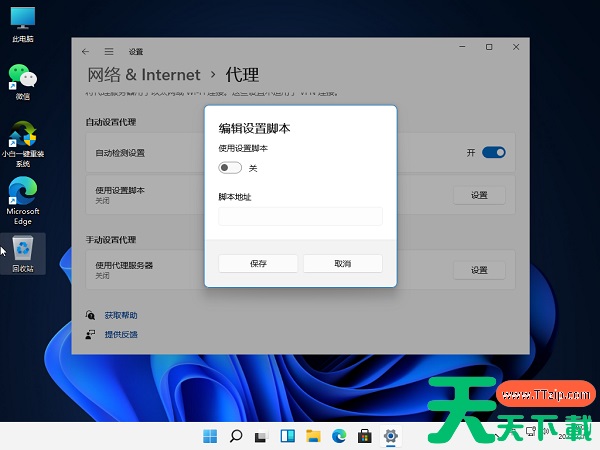Open Task View on taskbar
Viewport: 600px width, 450px height.
[x=261, y=436]
